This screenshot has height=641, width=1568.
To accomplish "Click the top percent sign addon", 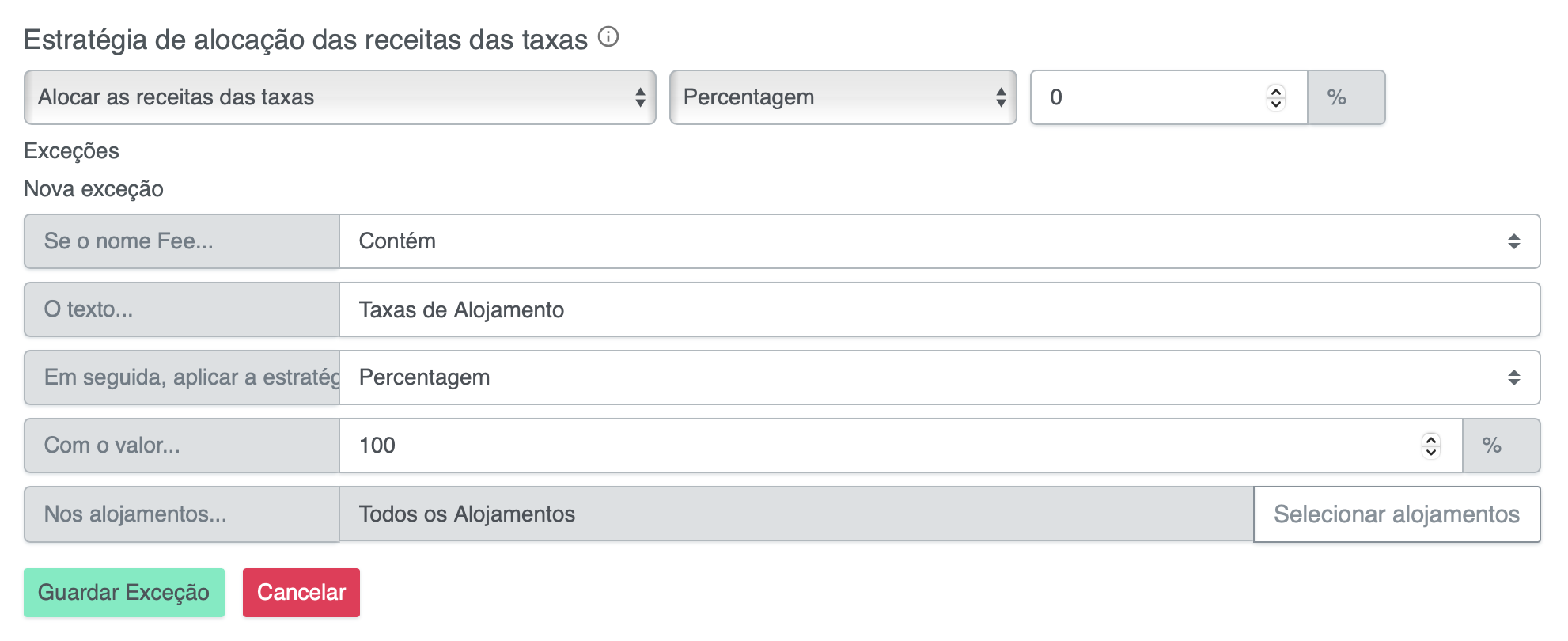I will tap(1346, 97).
